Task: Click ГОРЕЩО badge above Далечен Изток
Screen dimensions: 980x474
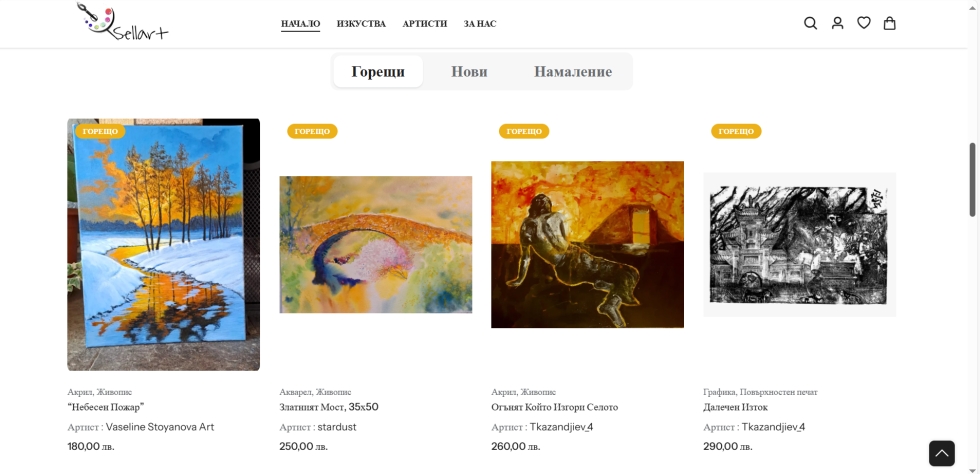Action: (736, 131)
